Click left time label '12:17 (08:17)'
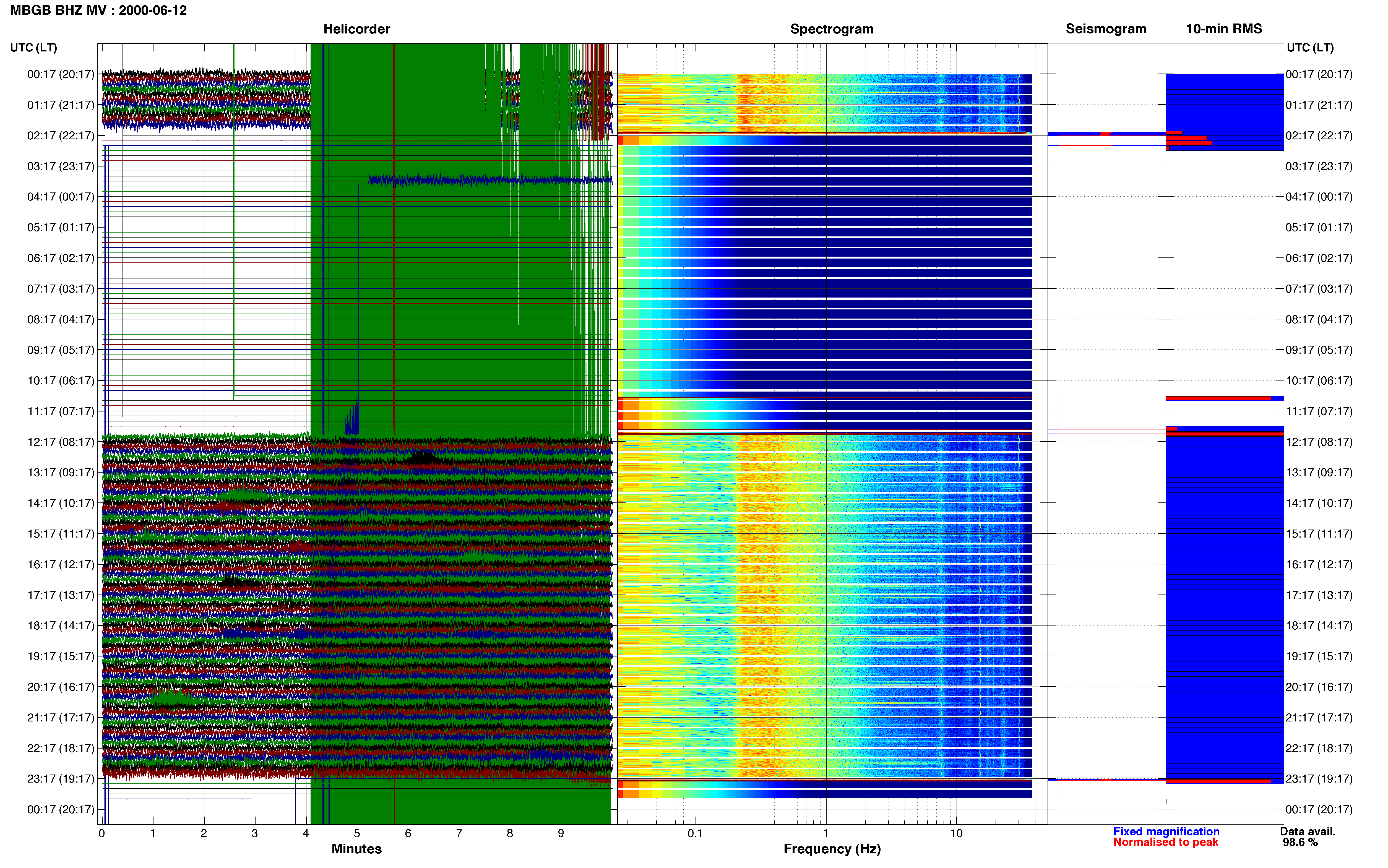The width and height of the screenshot is (1388, 868). (61, 442)
